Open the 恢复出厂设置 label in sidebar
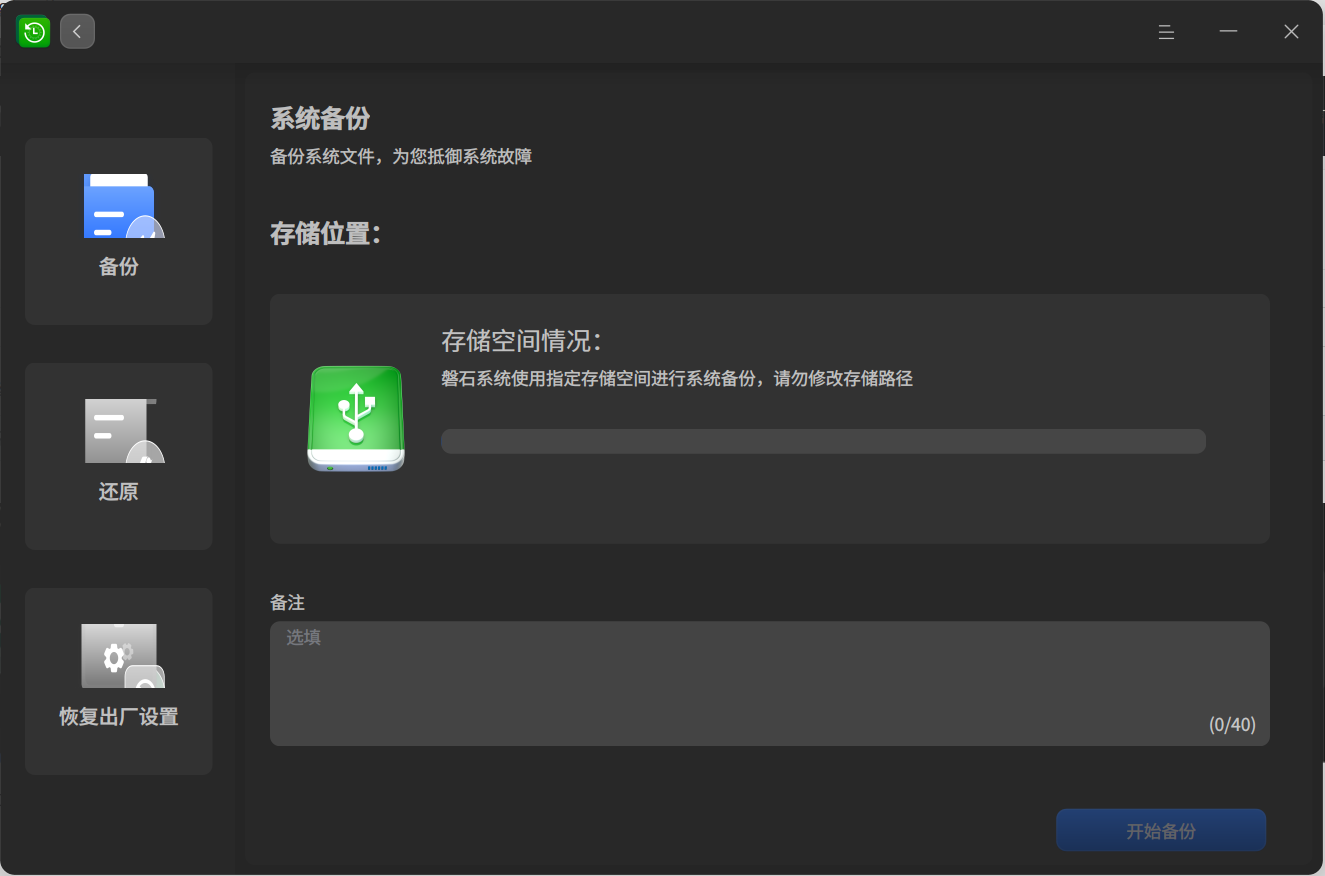1325x876 pixels. pos(119,717)
